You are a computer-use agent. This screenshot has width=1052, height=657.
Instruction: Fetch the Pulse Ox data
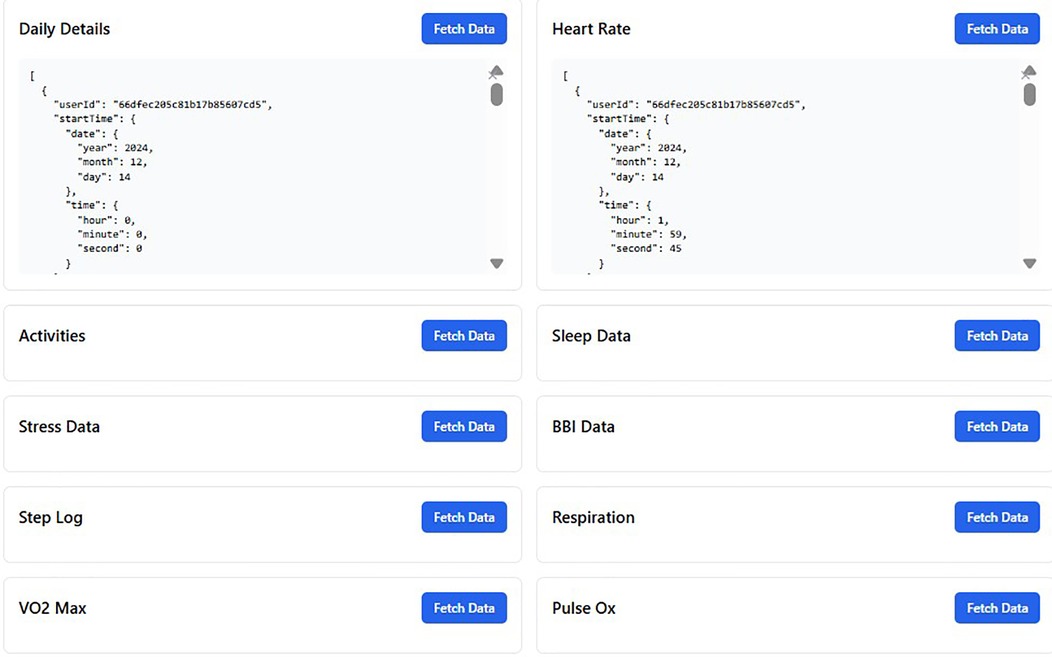point(996,608)
